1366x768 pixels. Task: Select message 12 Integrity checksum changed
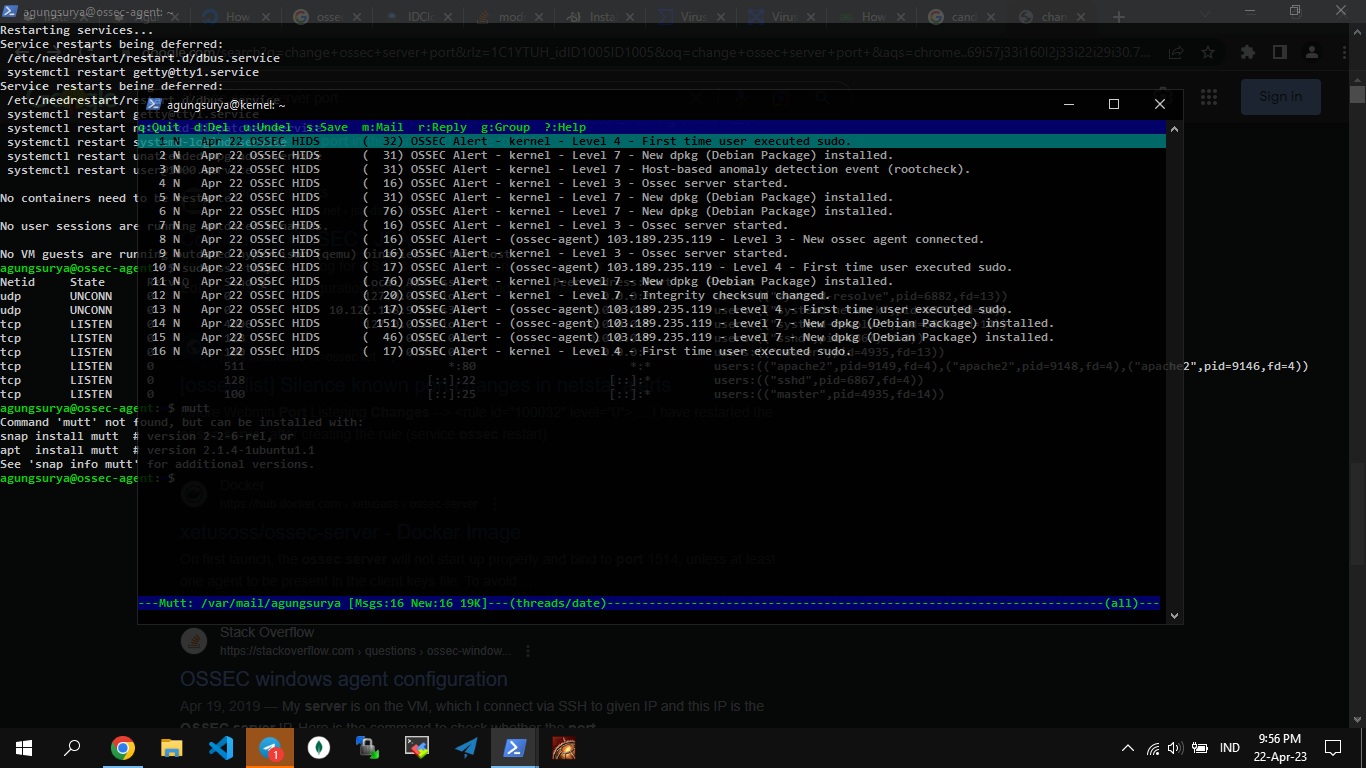tap(650, 295)
